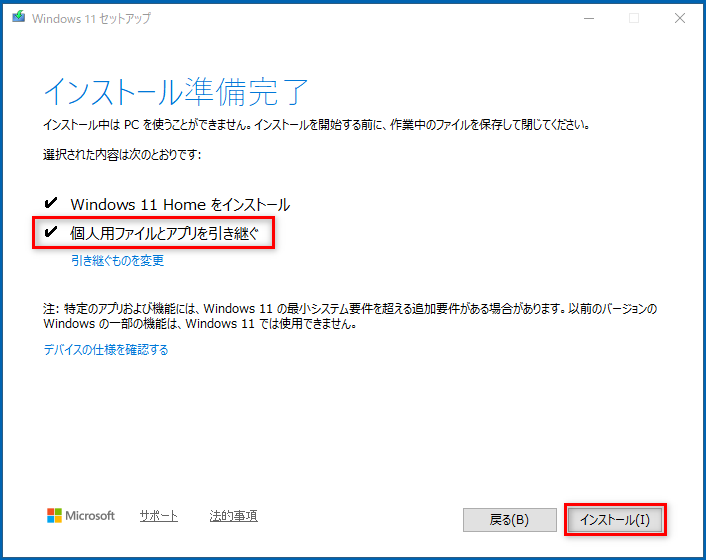Open the 法的事項 link

(x=233, y=516)
